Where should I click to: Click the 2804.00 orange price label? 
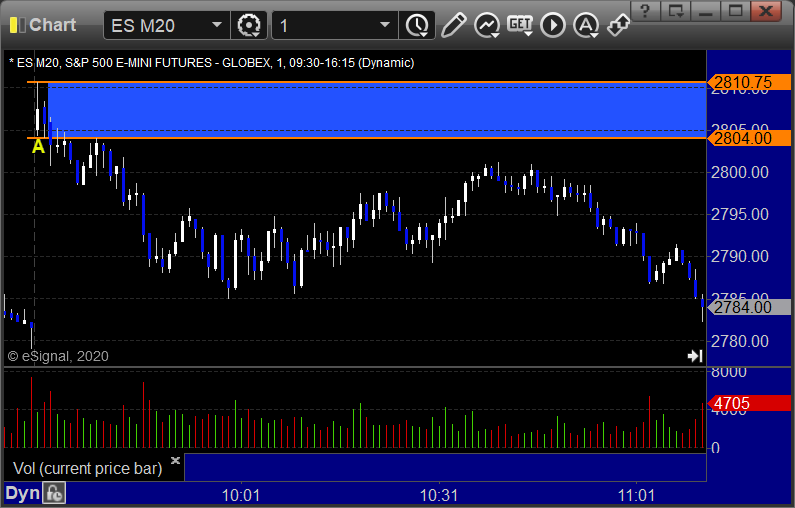tap(749, 138)
